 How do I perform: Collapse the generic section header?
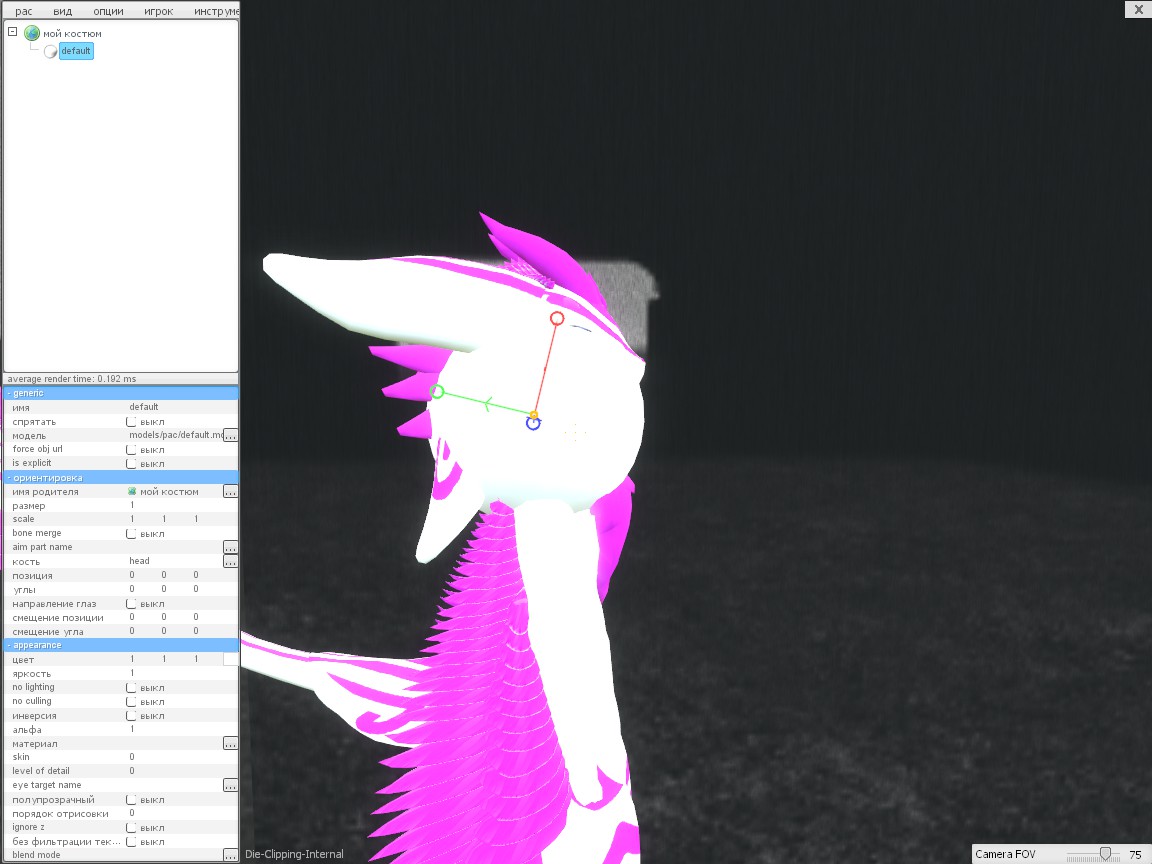coord(121,393)
